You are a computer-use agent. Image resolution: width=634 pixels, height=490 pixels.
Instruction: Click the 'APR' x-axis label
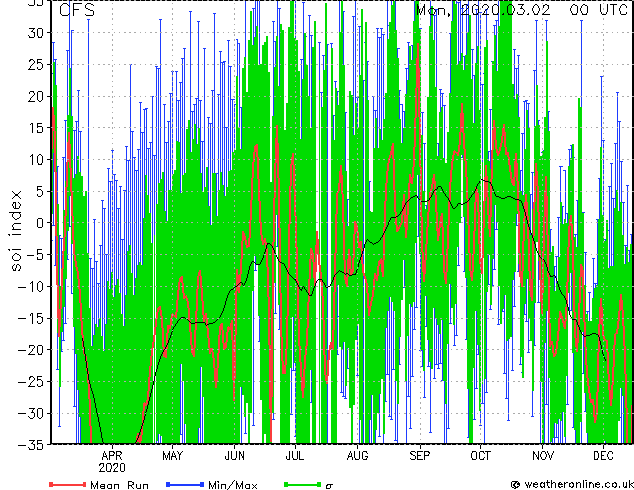[x=112, y=456]
